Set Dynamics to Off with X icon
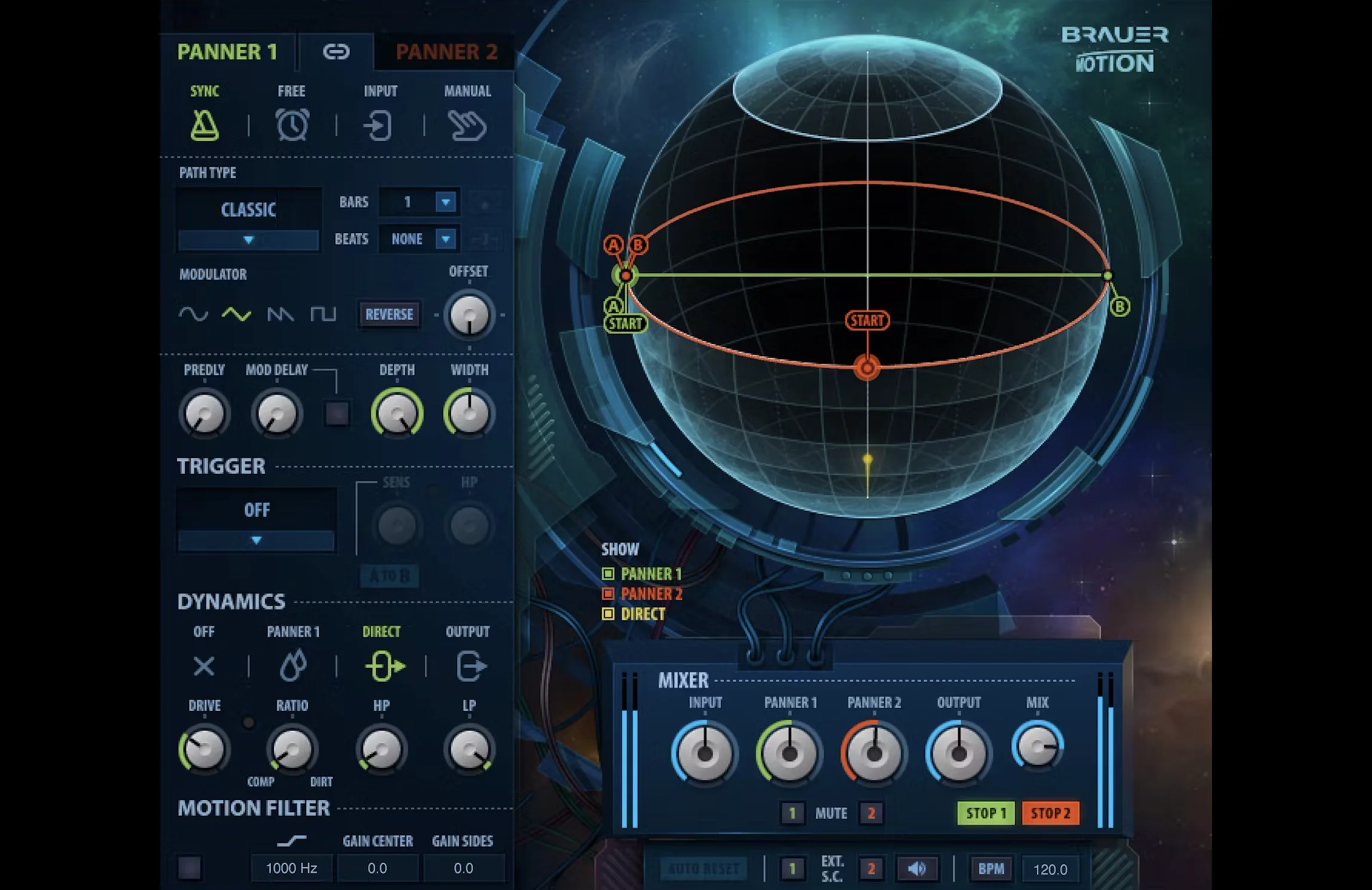 click(x=204, y=666)
